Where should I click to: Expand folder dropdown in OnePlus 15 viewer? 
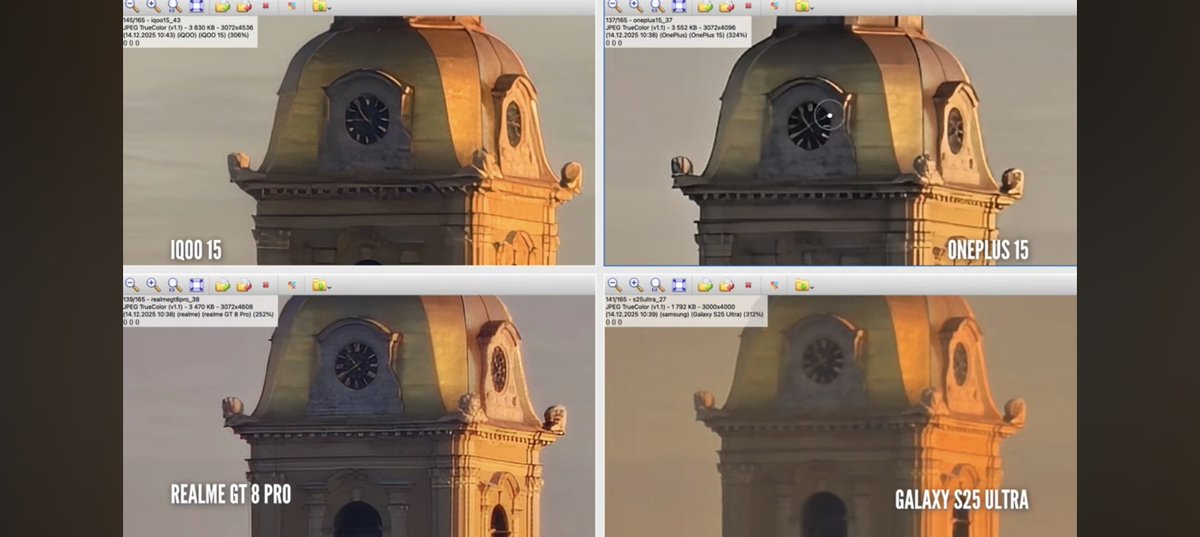pyautogui.click(x=802, y=5)
